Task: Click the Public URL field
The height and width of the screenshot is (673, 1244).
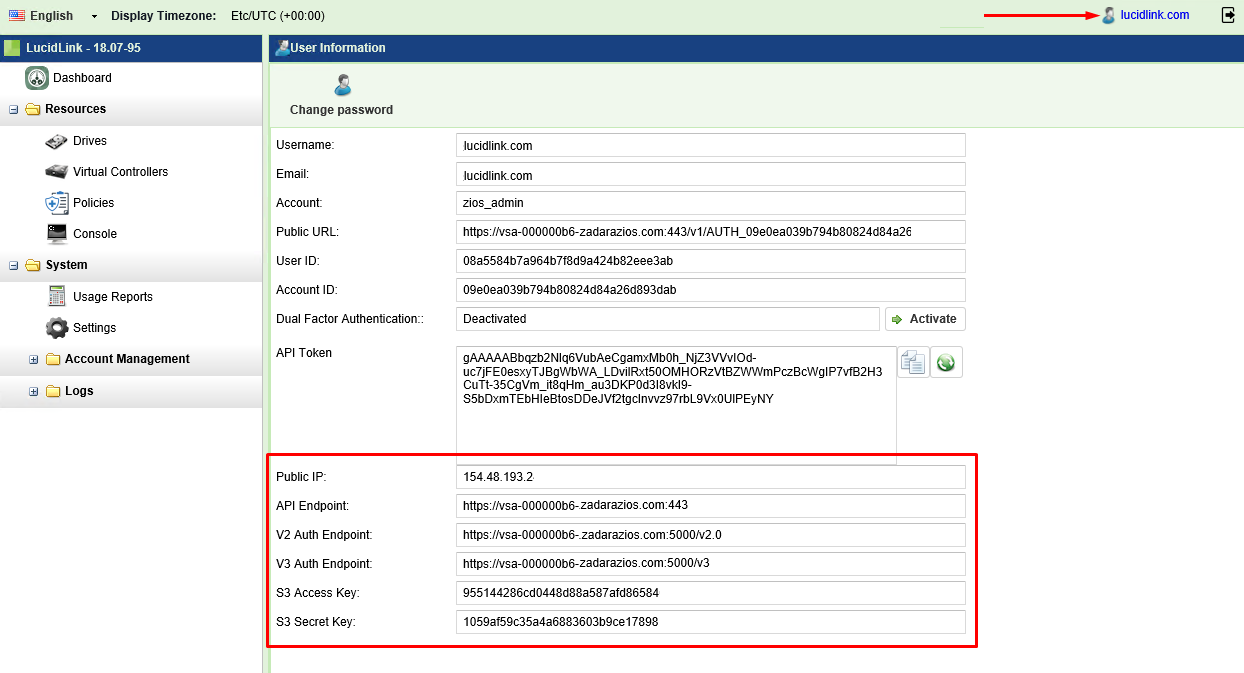Action: click(x=711, y=232)
